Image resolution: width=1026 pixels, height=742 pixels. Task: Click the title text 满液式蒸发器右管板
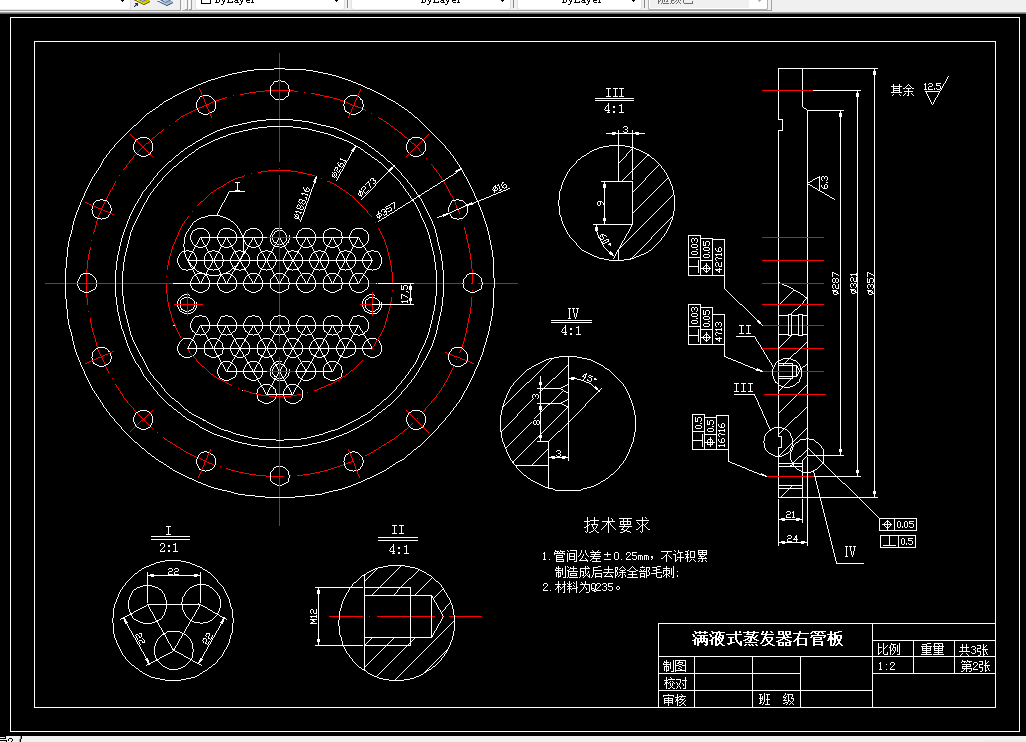point(767,639)
